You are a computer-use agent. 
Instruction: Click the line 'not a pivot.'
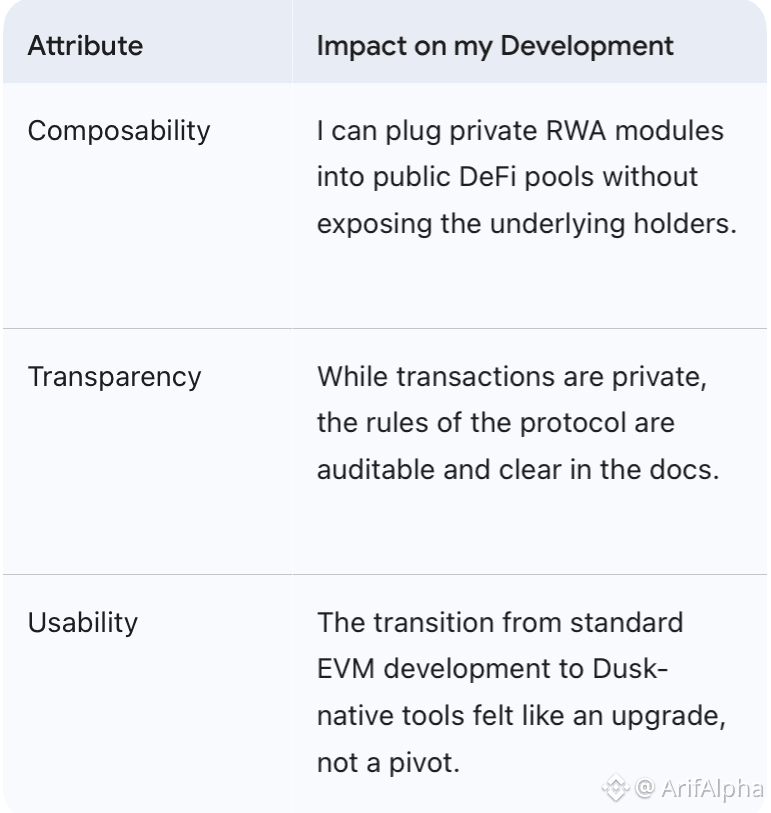coord(388,762)
